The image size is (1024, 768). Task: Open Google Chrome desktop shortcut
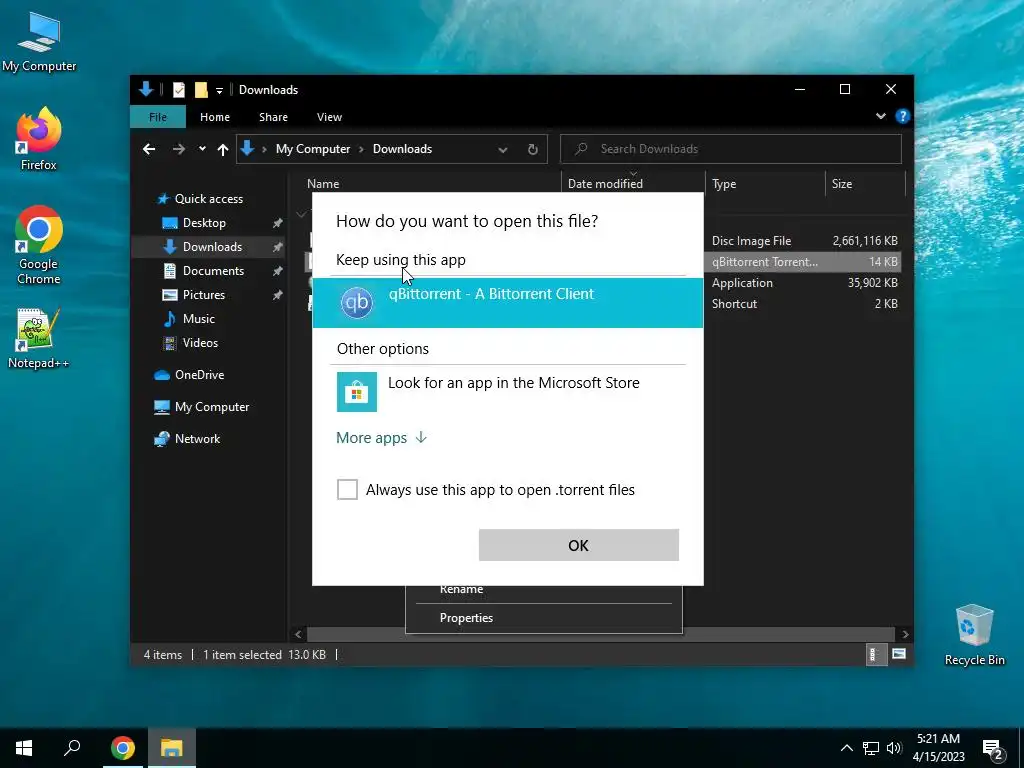point(39,246)
